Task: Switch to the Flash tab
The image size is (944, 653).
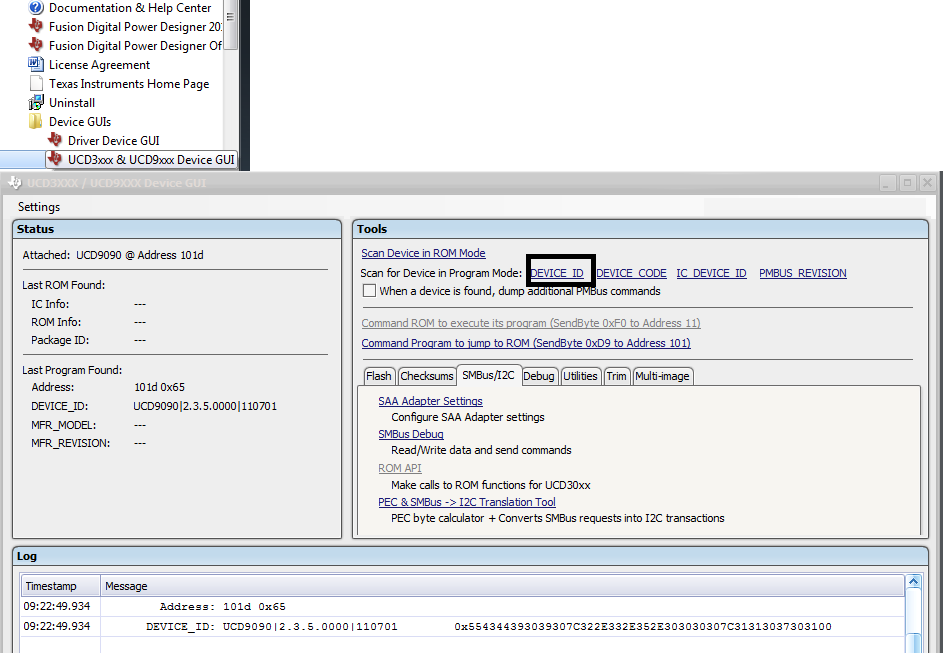Action: click(x=379, y=376)
